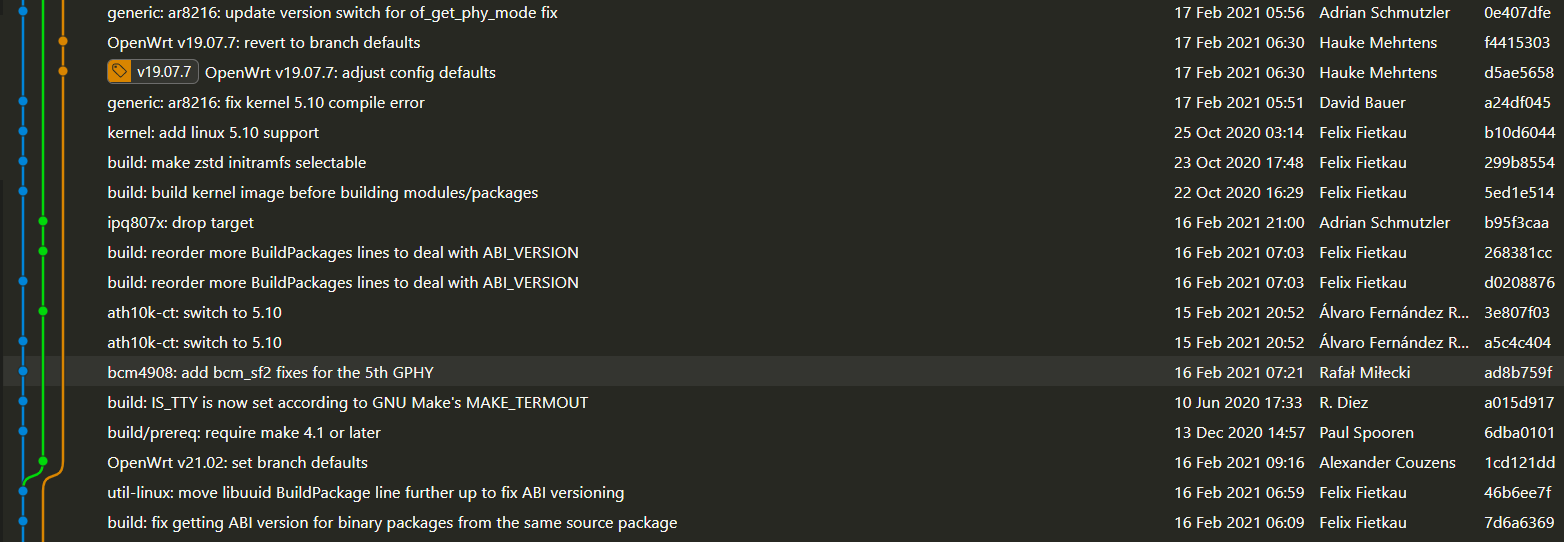Viewport: 1564px width, 542px height.
Task: Select the v19.07.7 tag label
Action: (164, 72)
